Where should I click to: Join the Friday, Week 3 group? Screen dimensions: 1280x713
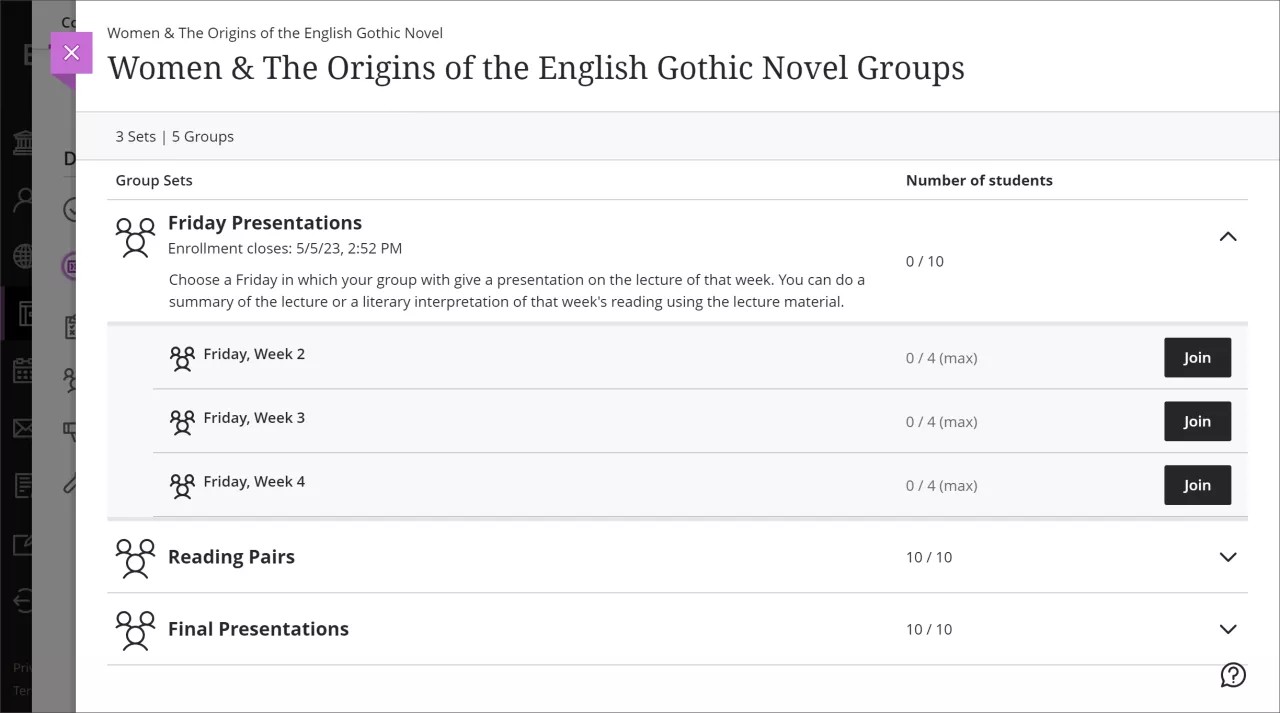1197,421
